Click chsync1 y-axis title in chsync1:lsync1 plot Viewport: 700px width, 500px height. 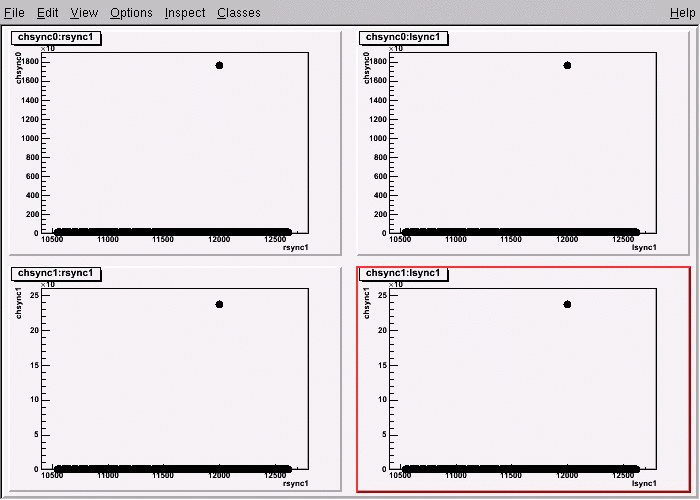[367, 304]
